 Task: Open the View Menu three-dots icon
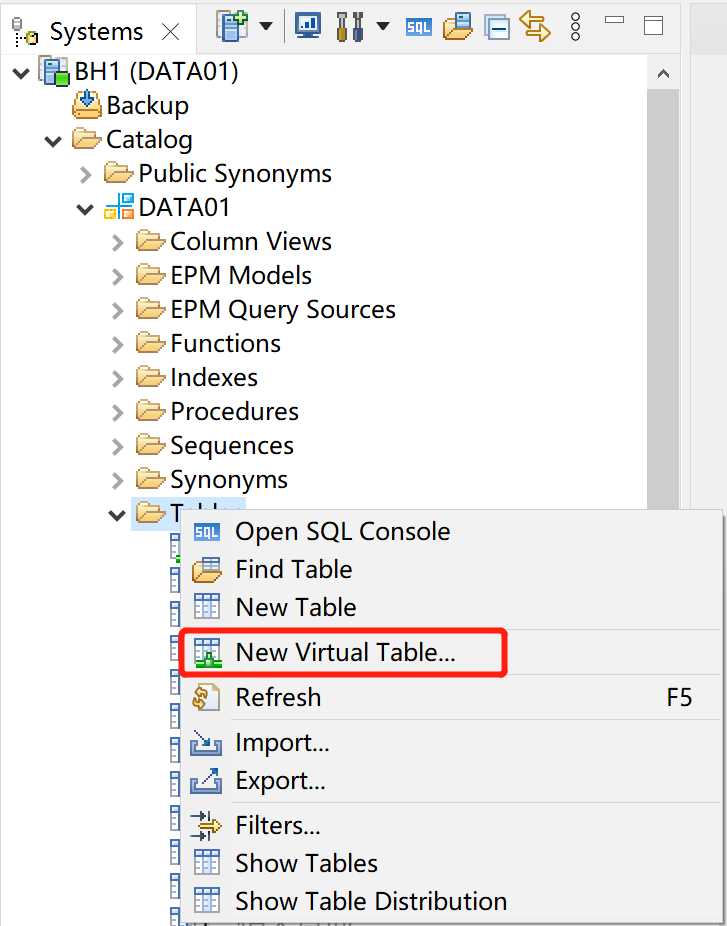575,25
